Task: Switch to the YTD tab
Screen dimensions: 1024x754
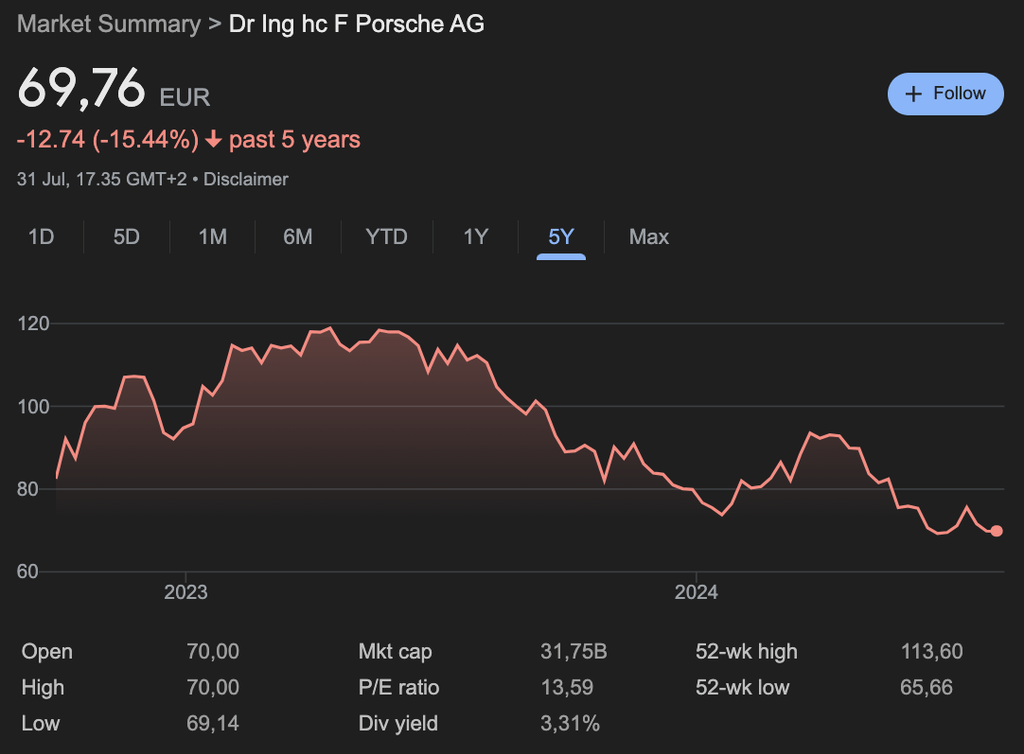Action: [386, 237]
